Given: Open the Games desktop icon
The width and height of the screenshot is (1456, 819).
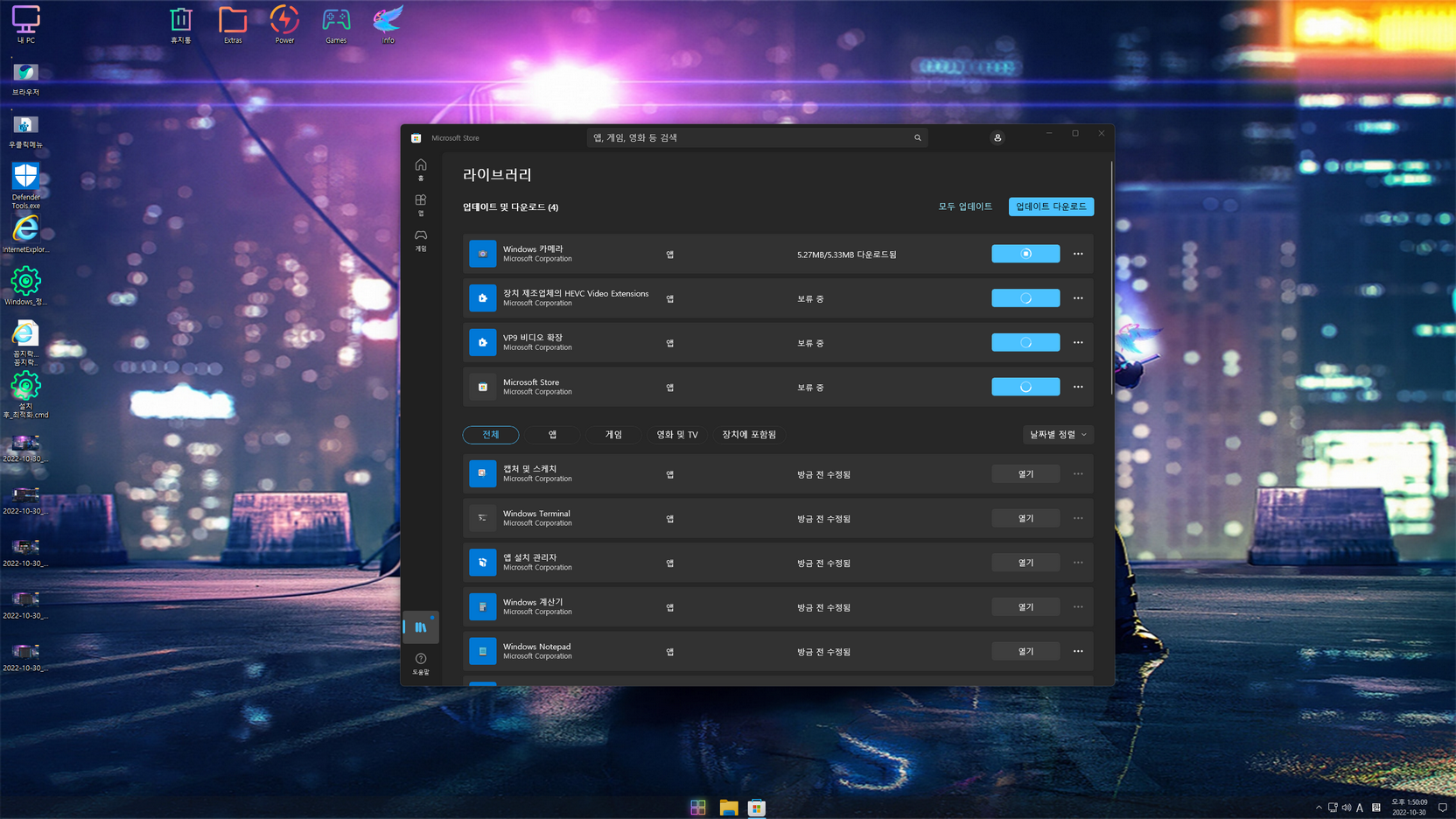Looking at the screenshot, I should coord(336,24).
